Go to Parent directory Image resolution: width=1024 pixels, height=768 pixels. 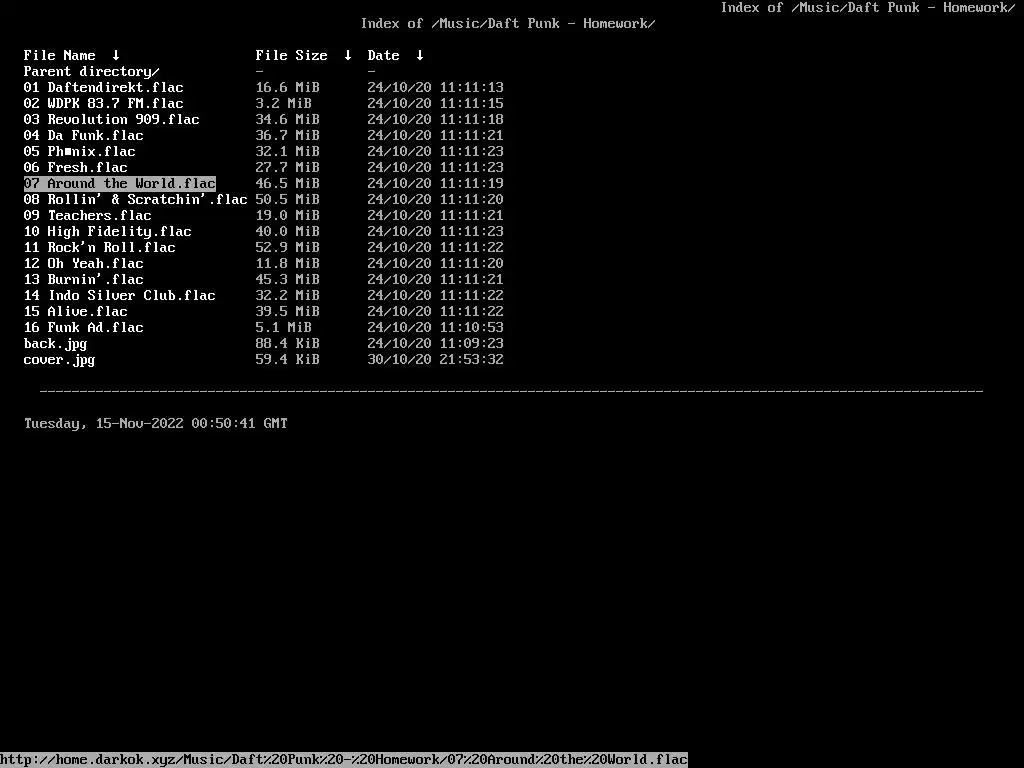point(91,71)
